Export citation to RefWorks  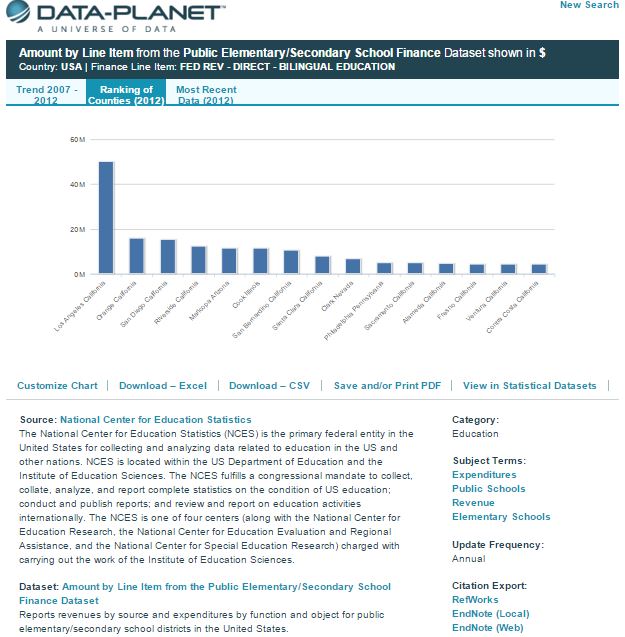coord(475,600)
